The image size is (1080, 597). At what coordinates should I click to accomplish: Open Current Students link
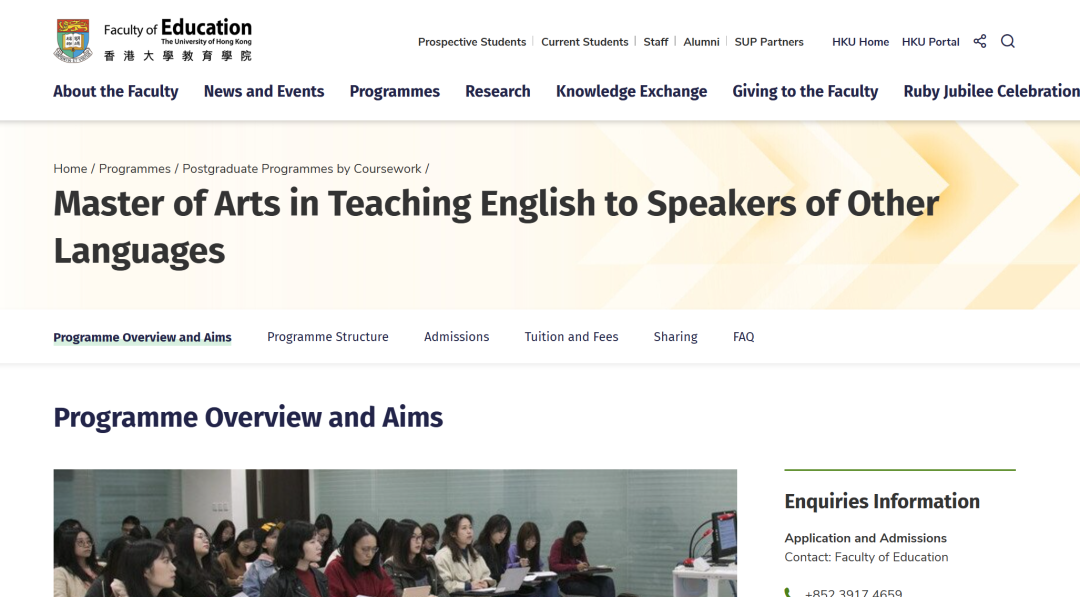(x=585, y=42)
